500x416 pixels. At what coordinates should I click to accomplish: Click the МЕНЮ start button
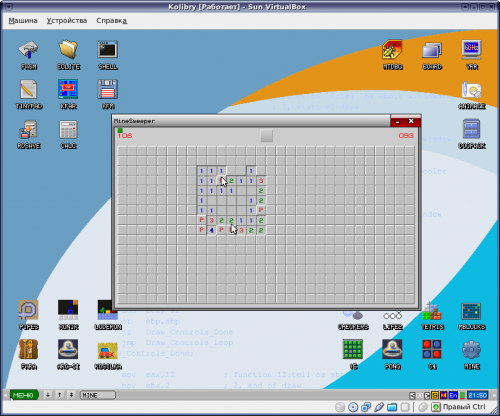[x=24, y=395]
